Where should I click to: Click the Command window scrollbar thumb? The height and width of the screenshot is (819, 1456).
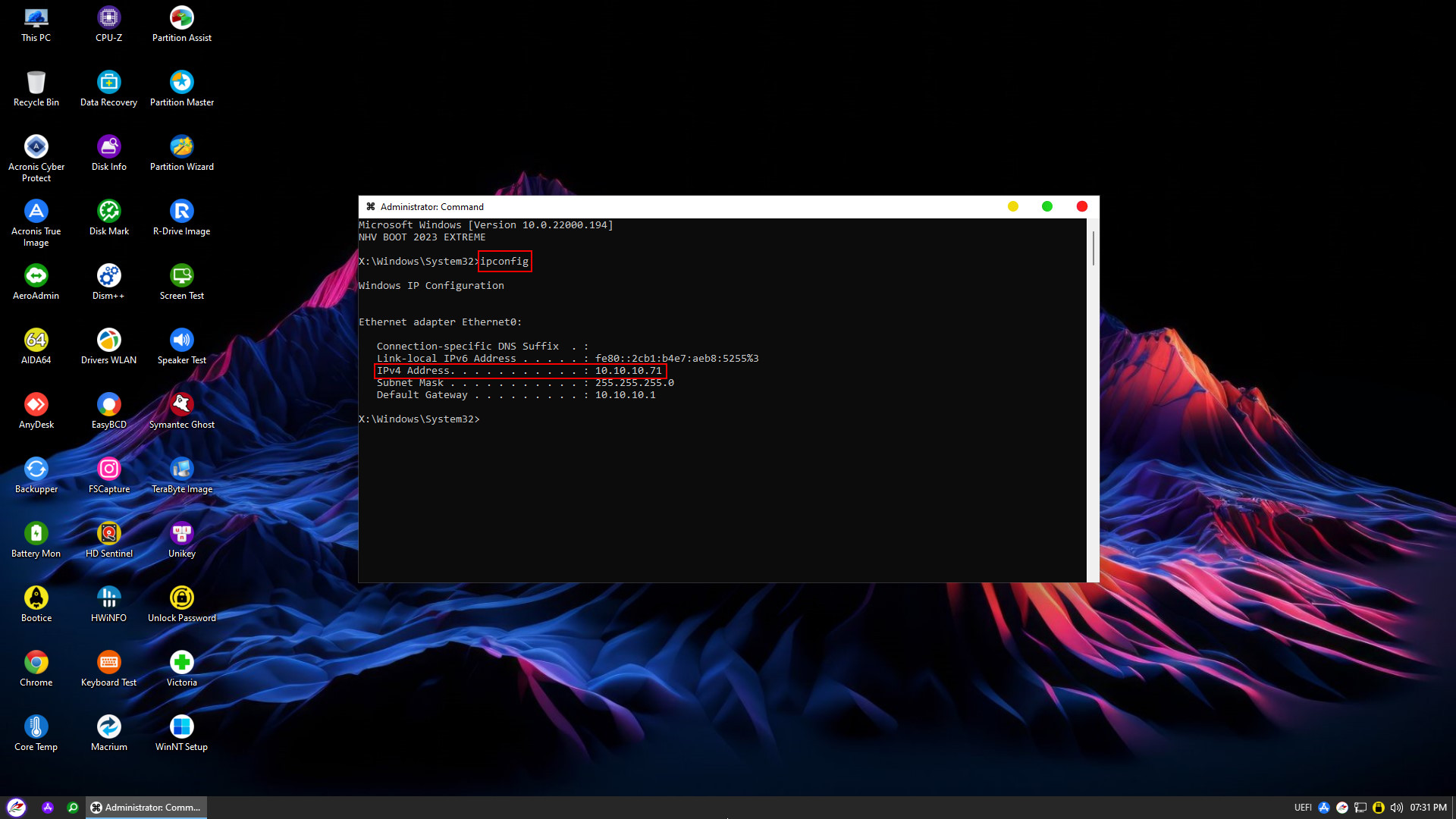pyautogui.click(x=1093, y=249)
